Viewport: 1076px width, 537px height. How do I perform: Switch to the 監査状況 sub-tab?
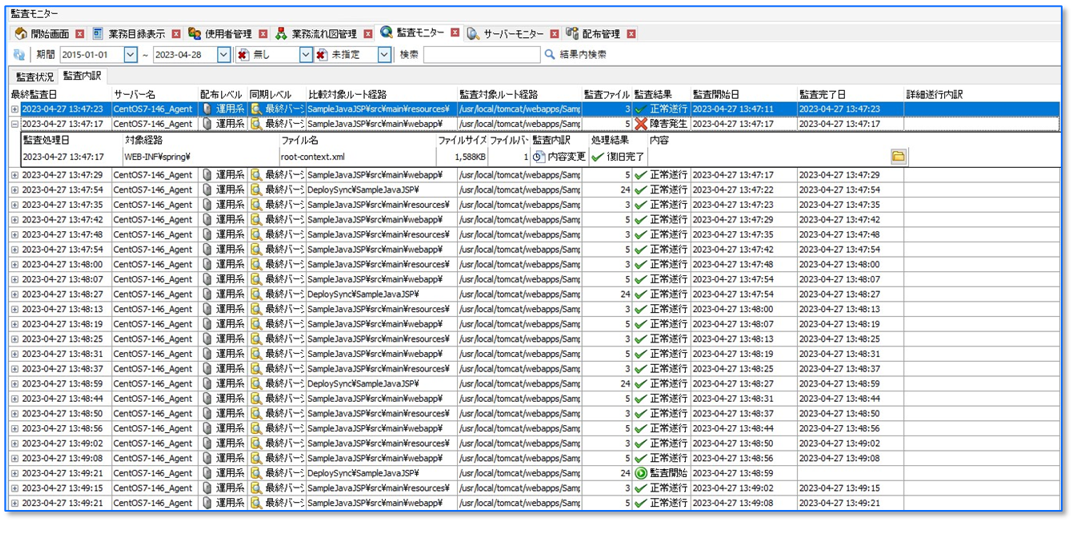pos(35,76)
